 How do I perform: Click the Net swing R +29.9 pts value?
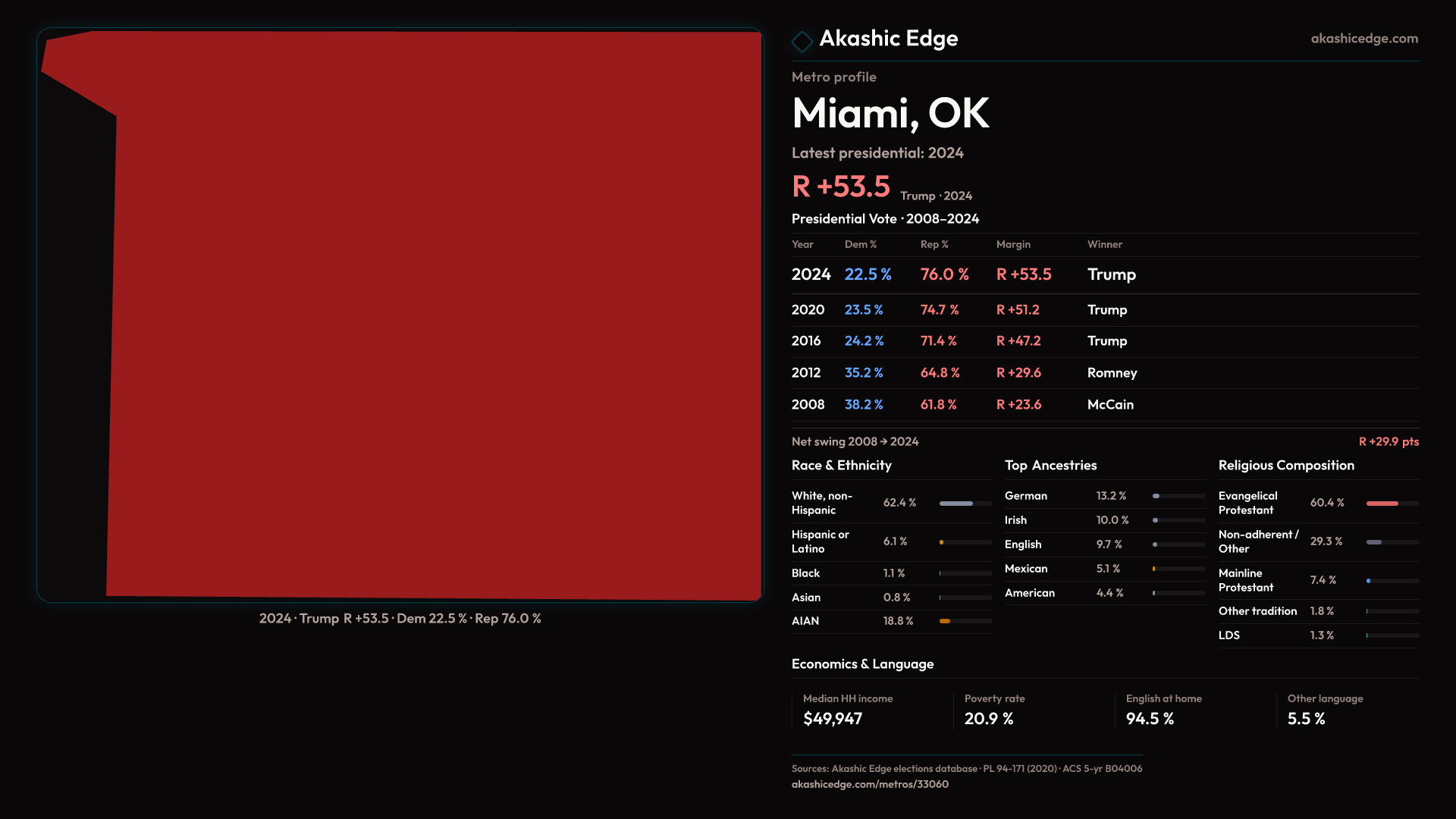(1388, 441)
